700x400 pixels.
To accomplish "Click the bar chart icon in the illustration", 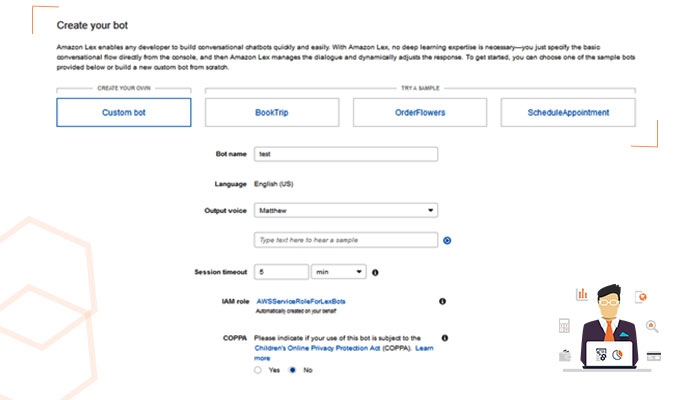I will point(582,294).
